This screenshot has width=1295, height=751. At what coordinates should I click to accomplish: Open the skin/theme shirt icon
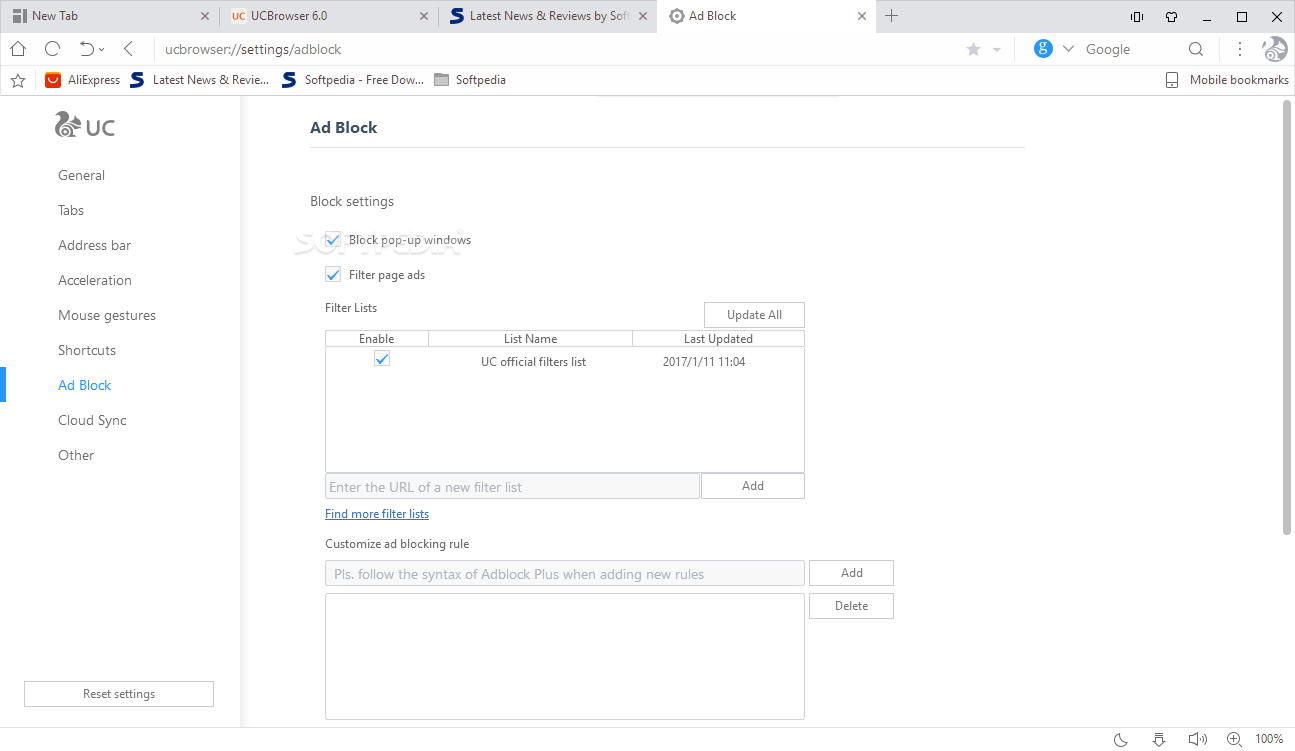pyautogui.click(x=1172, y=16)
